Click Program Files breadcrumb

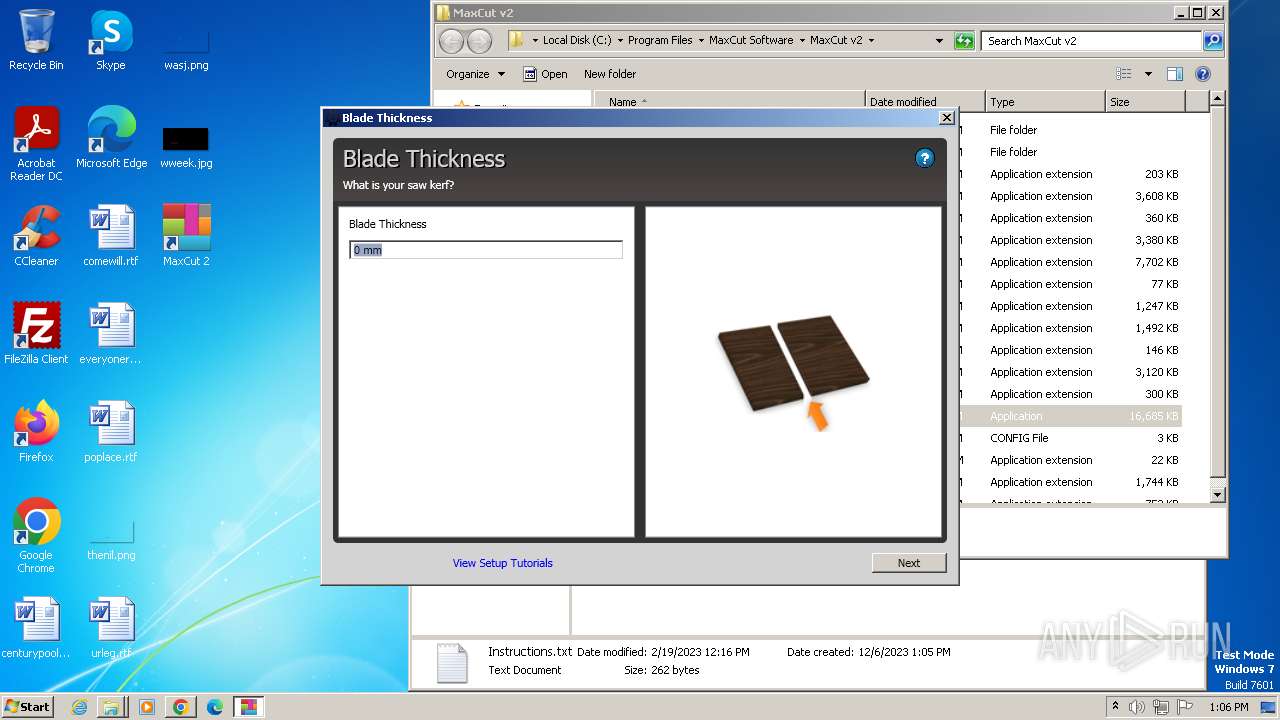660,41
